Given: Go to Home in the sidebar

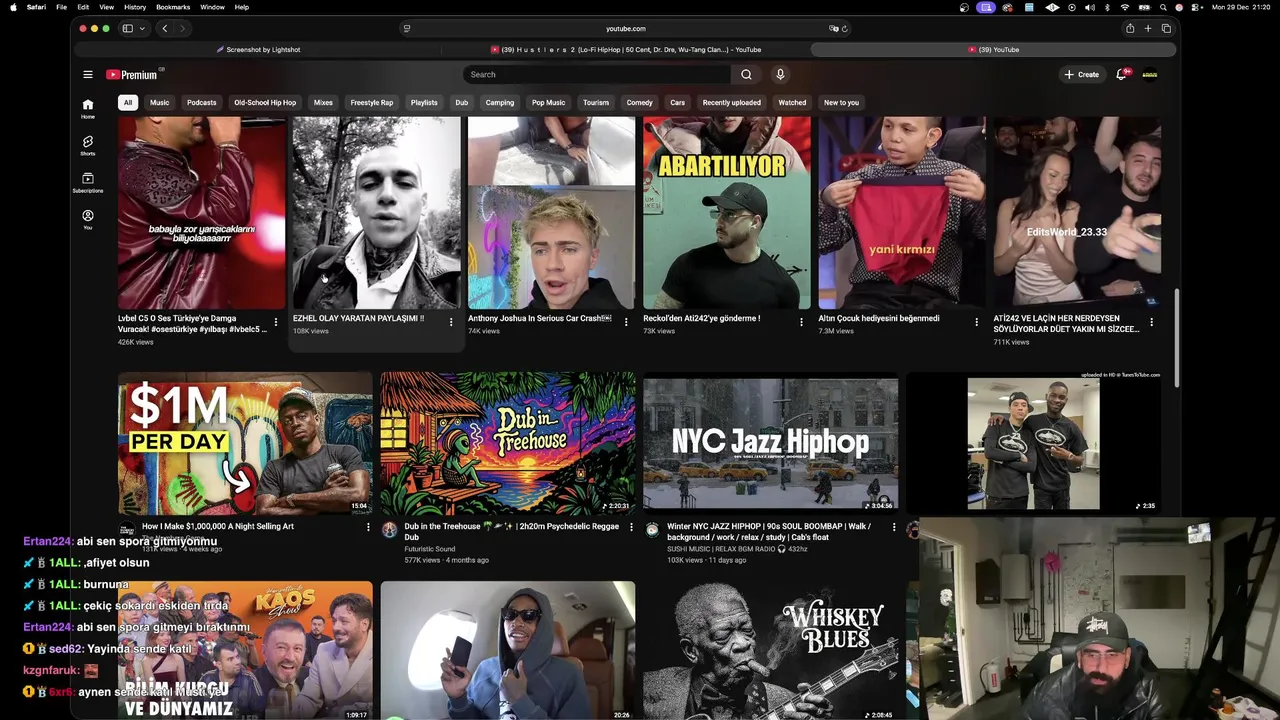Looking at the screenshot, I should pyautogui.click(x=88, y=108).
